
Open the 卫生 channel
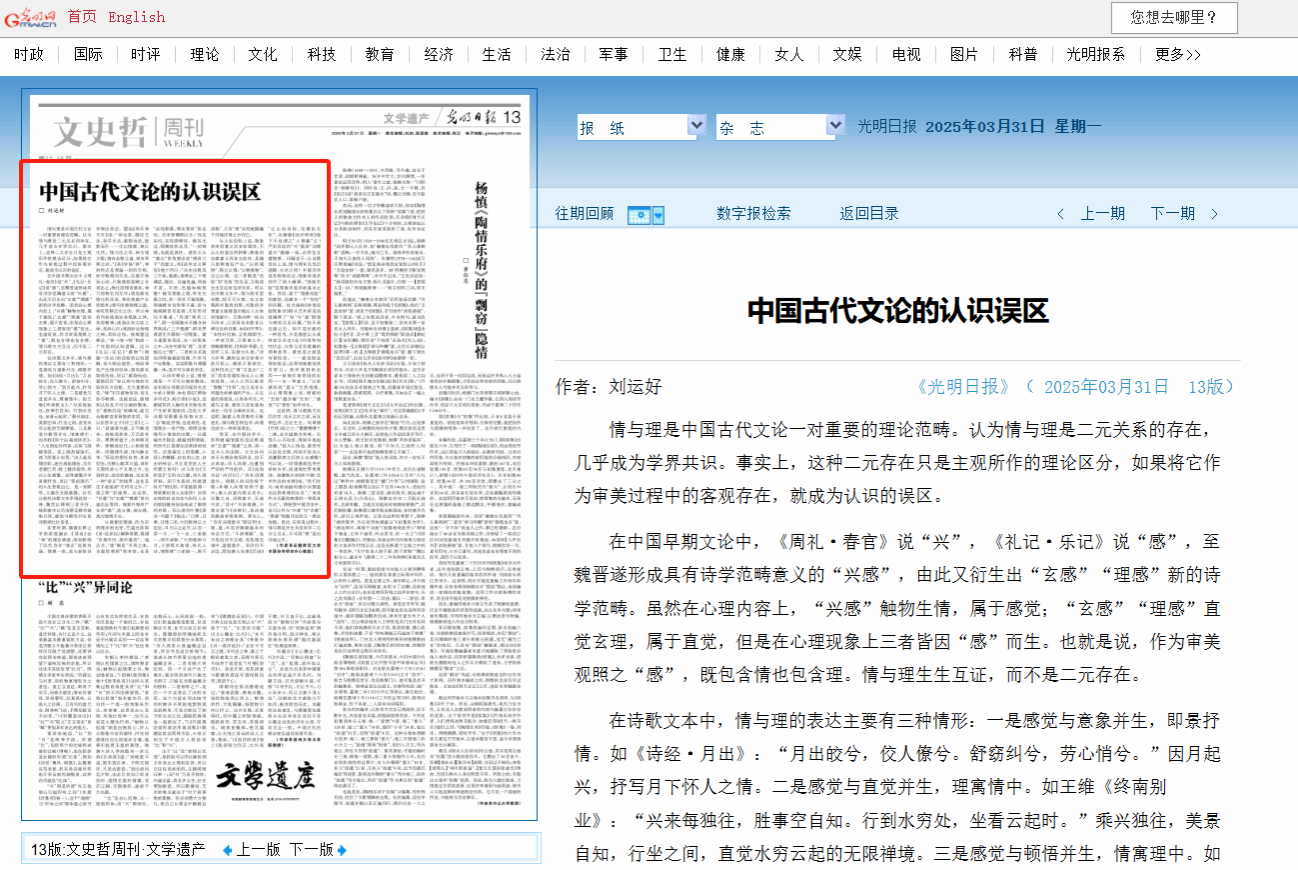point(673,54)
